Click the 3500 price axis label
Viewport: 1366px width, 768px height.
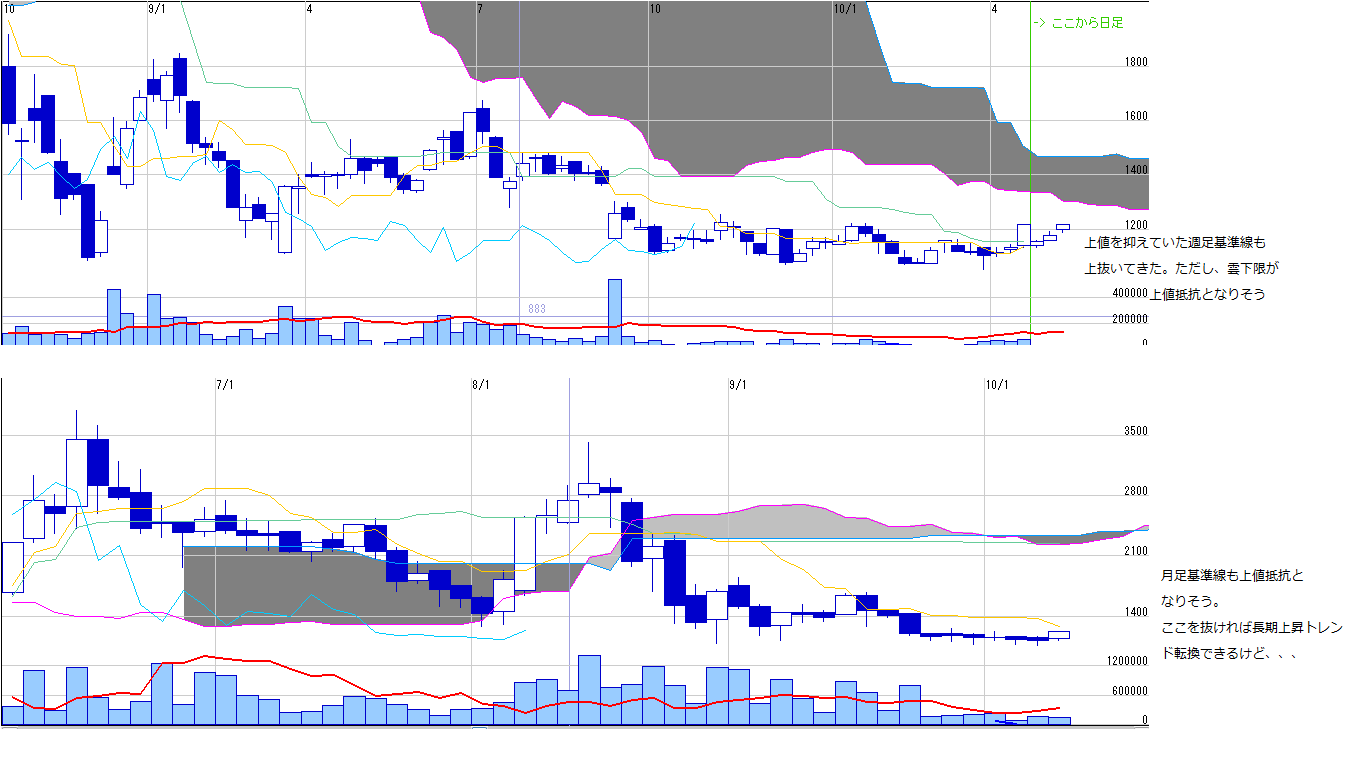[1136, 432]
